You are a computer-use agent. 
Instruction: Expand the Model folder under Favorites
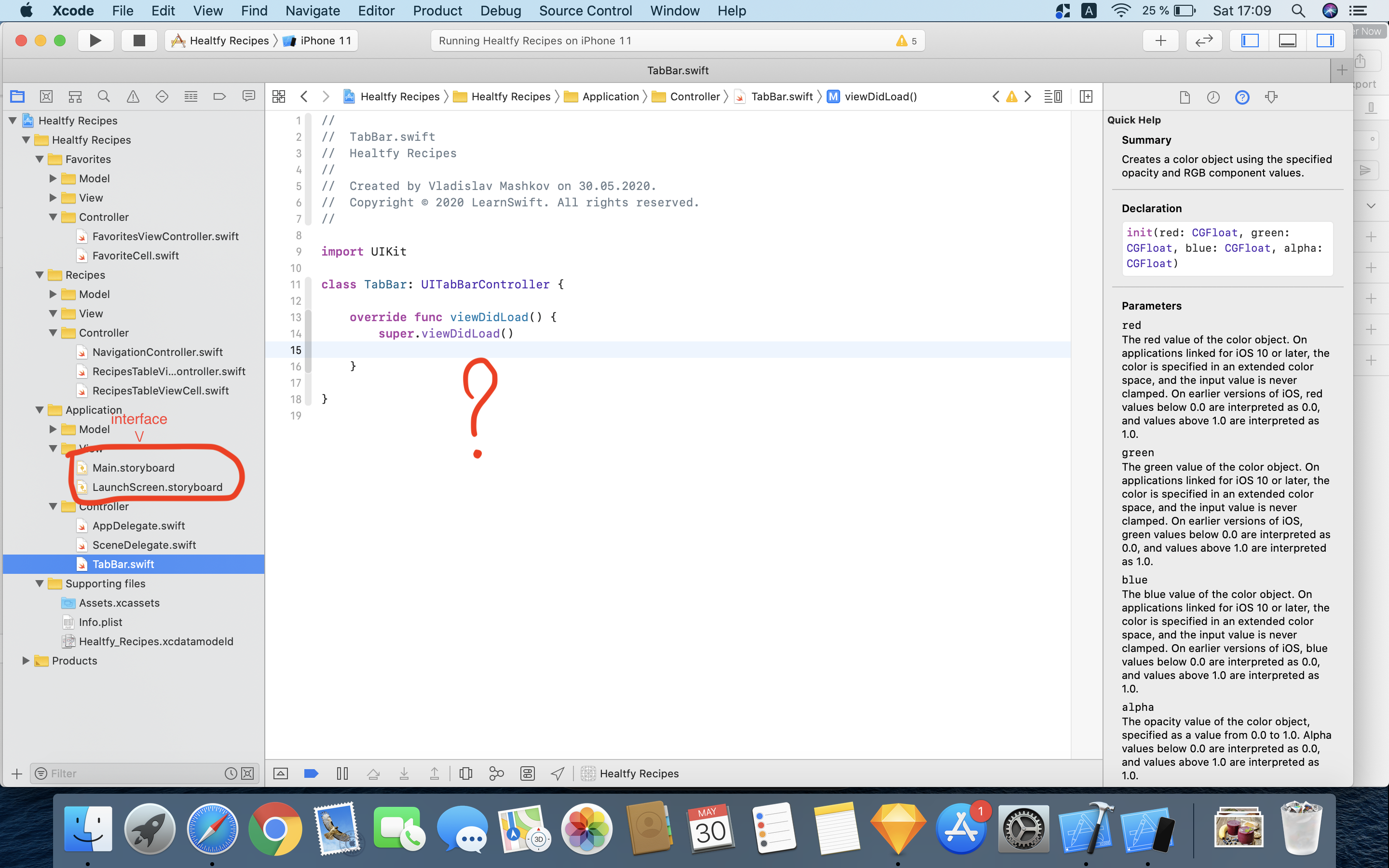click(x=53, y=178)
